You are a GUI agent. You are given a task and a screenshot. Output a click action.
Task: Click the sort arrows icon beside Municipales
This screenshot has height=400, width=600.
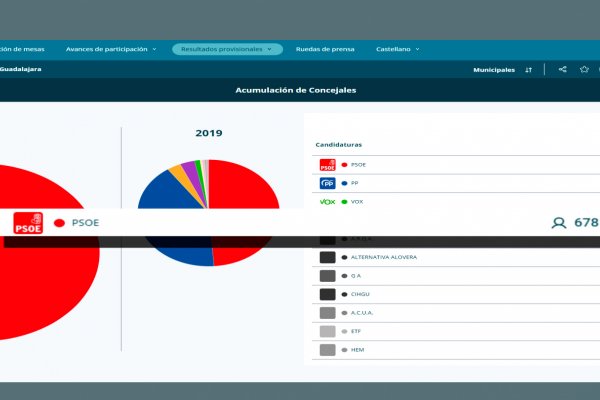coord(529,70)
